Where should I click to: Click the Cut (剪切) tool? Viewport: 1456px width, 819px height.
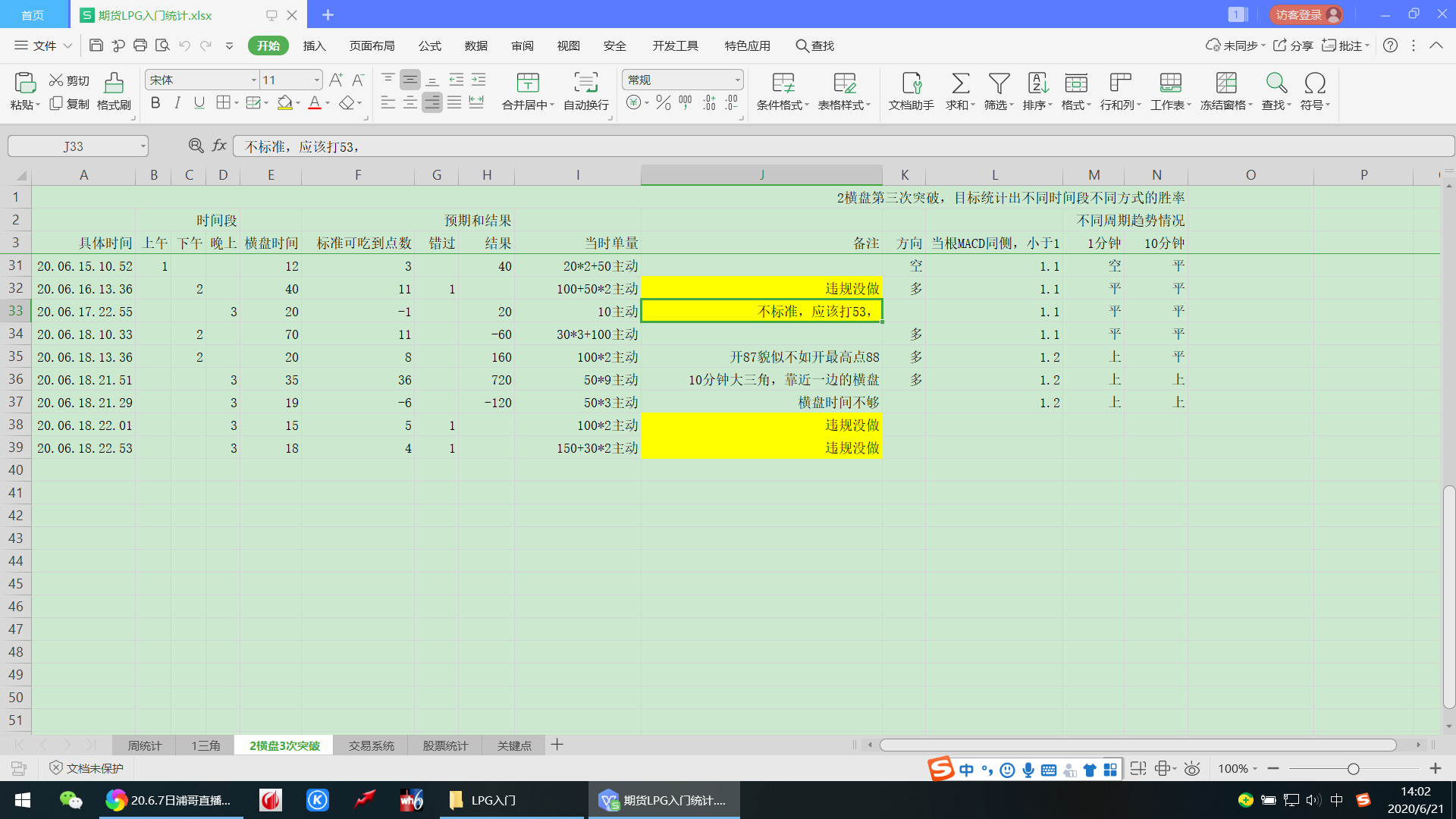click(x=69, y=80)
